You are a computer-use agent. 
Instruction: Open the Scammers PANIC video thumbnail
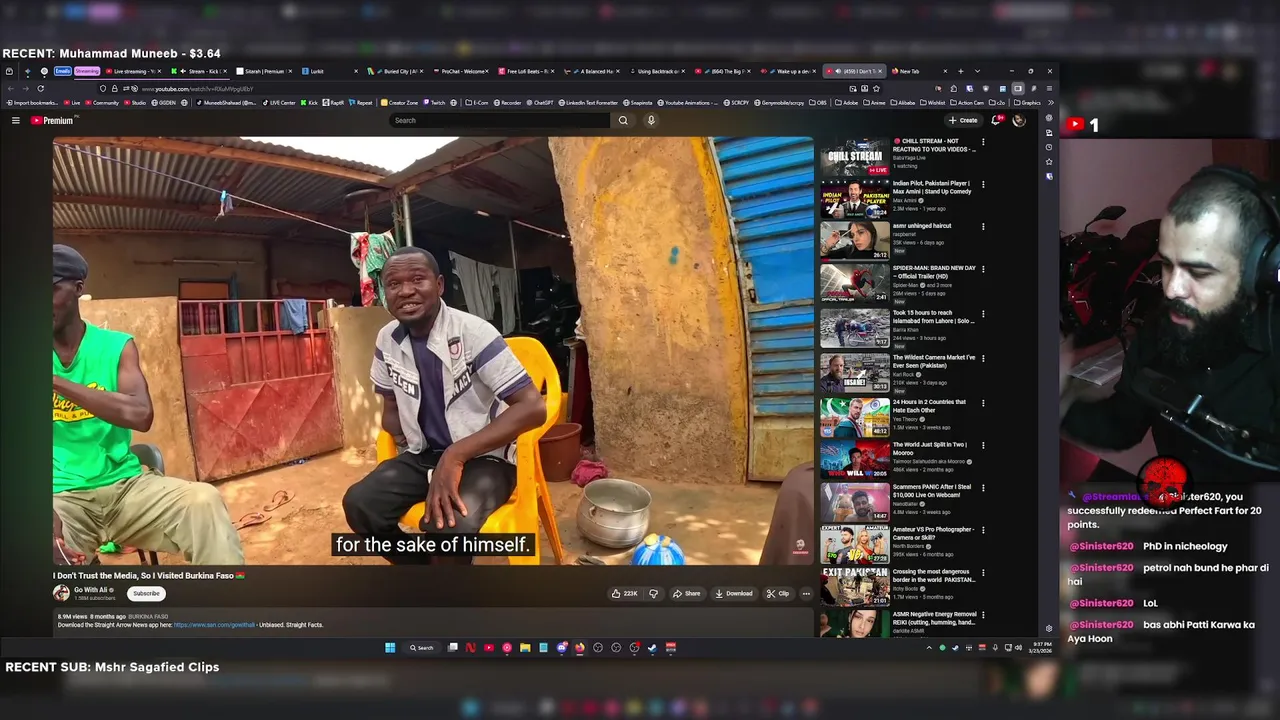(x=855, y=502)
